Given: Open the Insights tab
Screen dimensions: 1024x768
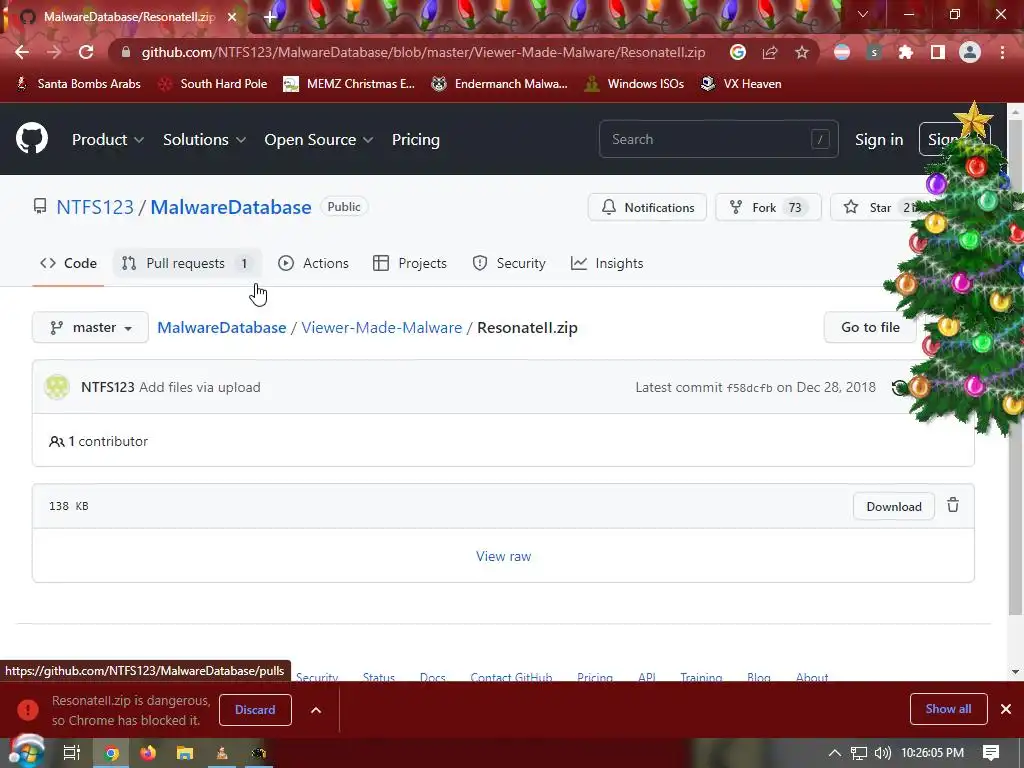Looking at the screenshot, I should (607, 263).
